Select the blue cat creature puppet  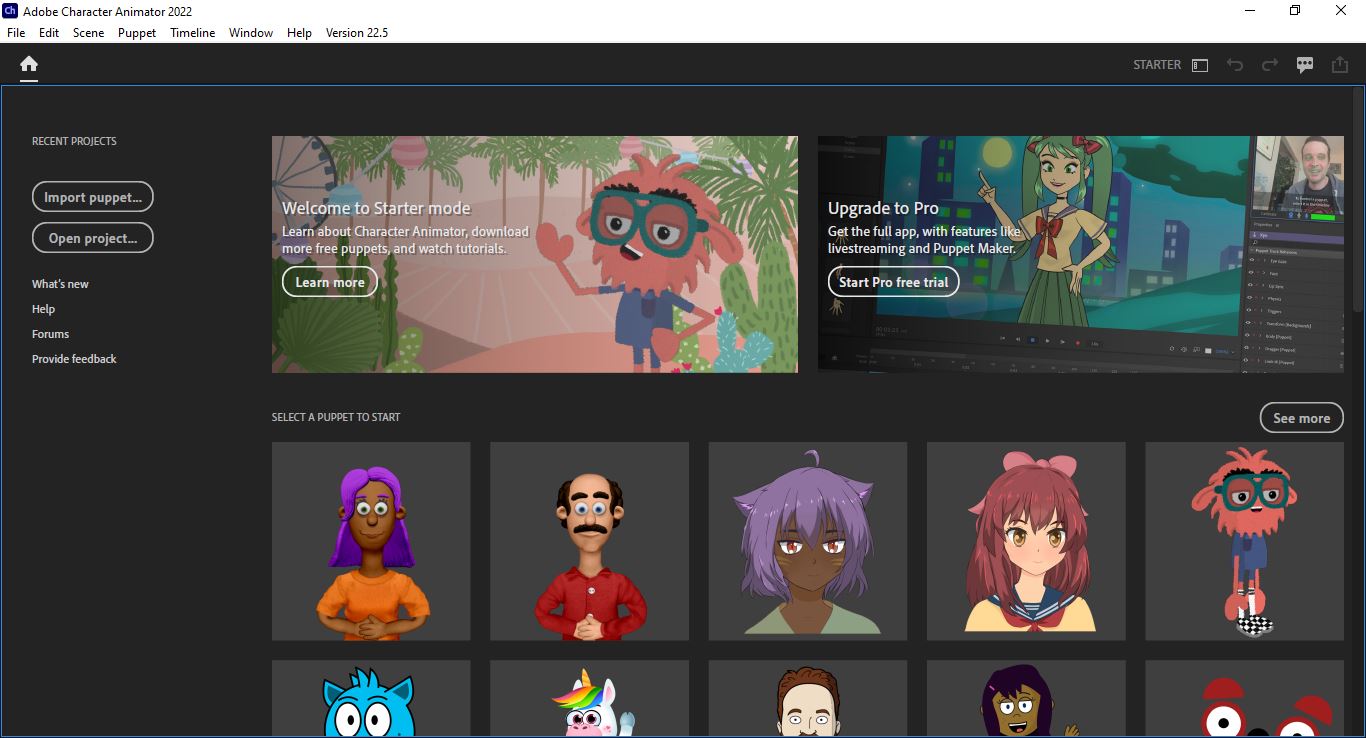(371, 698)
